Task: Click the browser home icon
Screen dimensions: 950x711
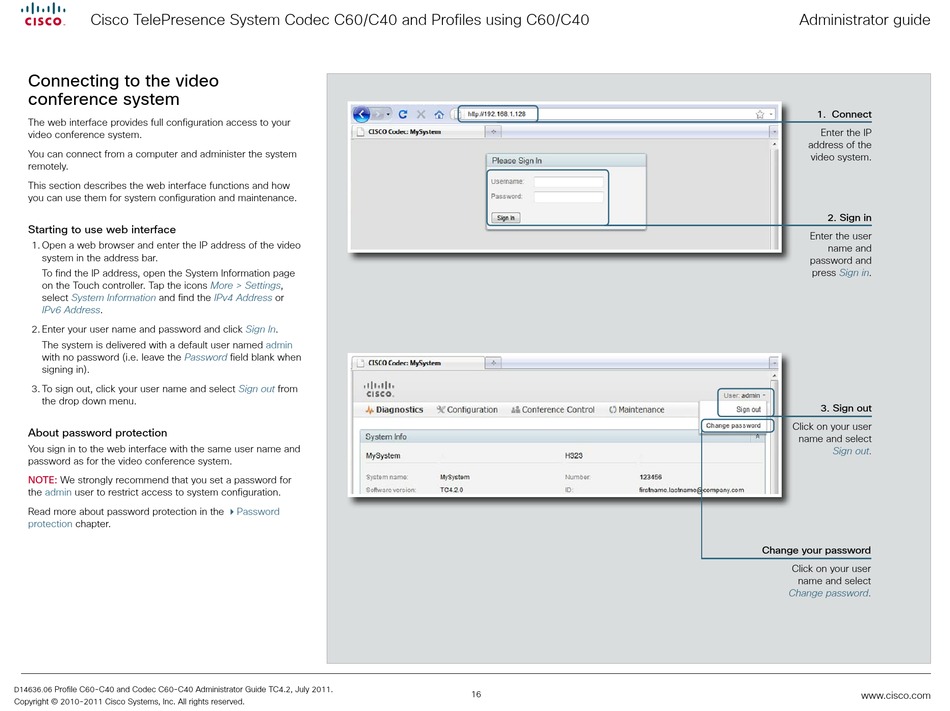Action: pyautogui.click(x=439, y=114)
